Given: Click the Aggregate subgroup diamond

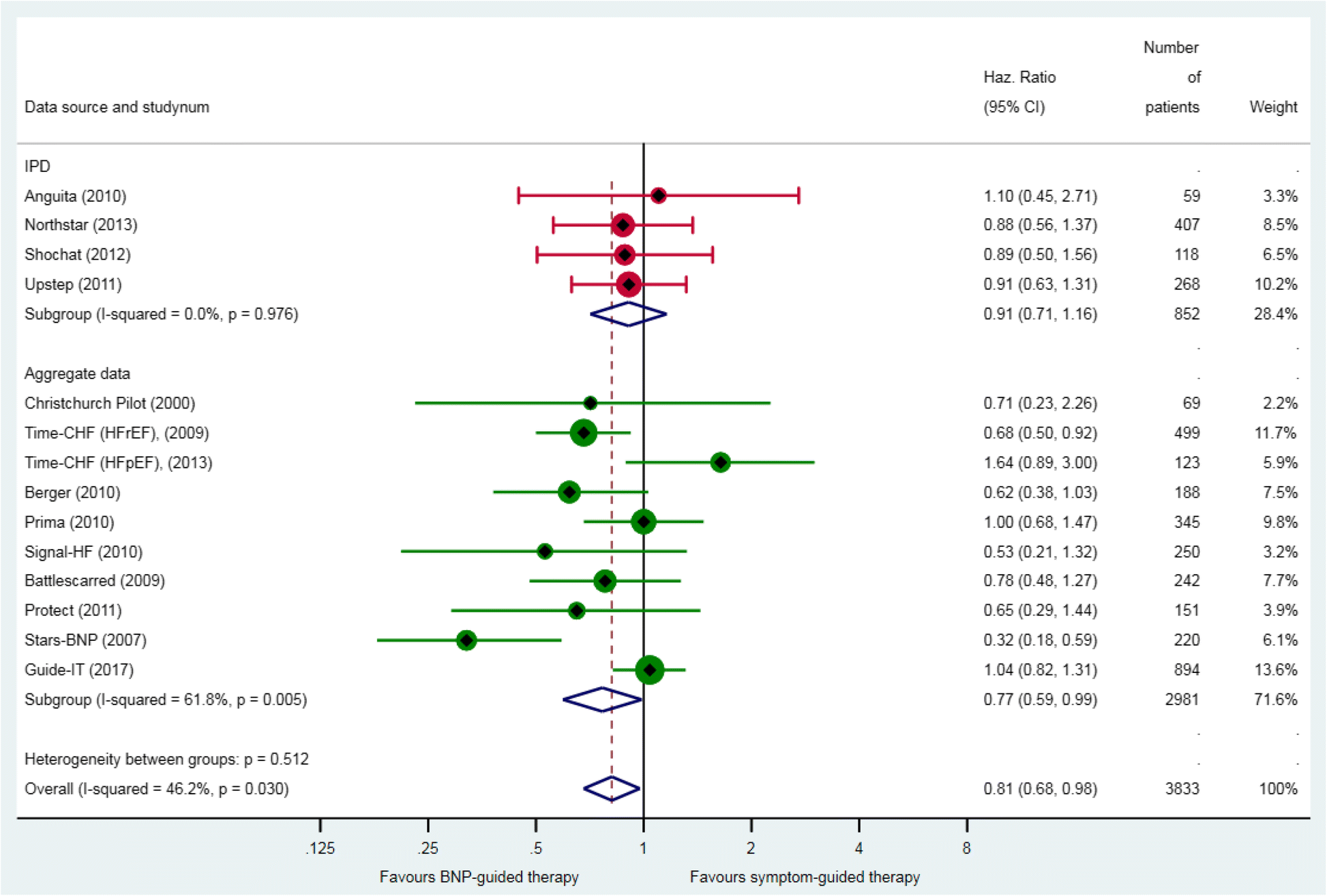Looking at the screenshot, I should tap(603, 700).
